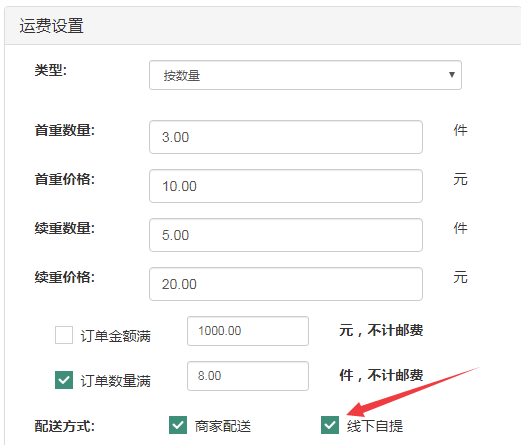Viewport: 521px width, 445px height.
Task: Click the 元 unit beside 首重价格
Action: pyautogui.click(x=460, y=179)
